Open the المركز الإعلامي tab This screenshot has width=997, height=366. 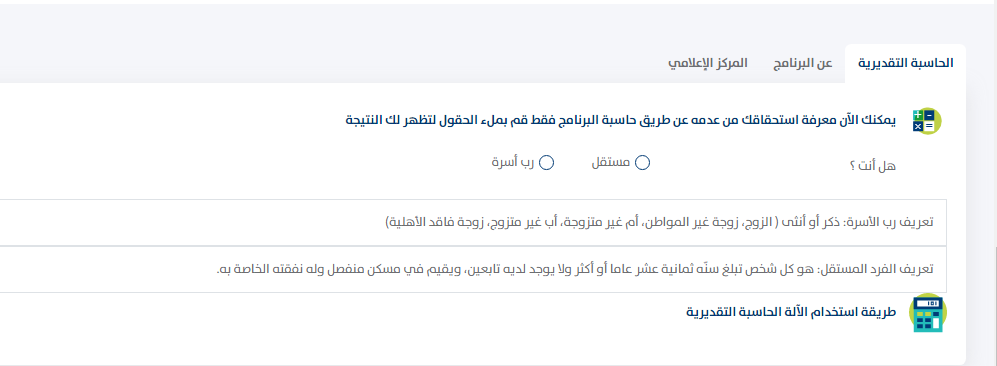707,64
